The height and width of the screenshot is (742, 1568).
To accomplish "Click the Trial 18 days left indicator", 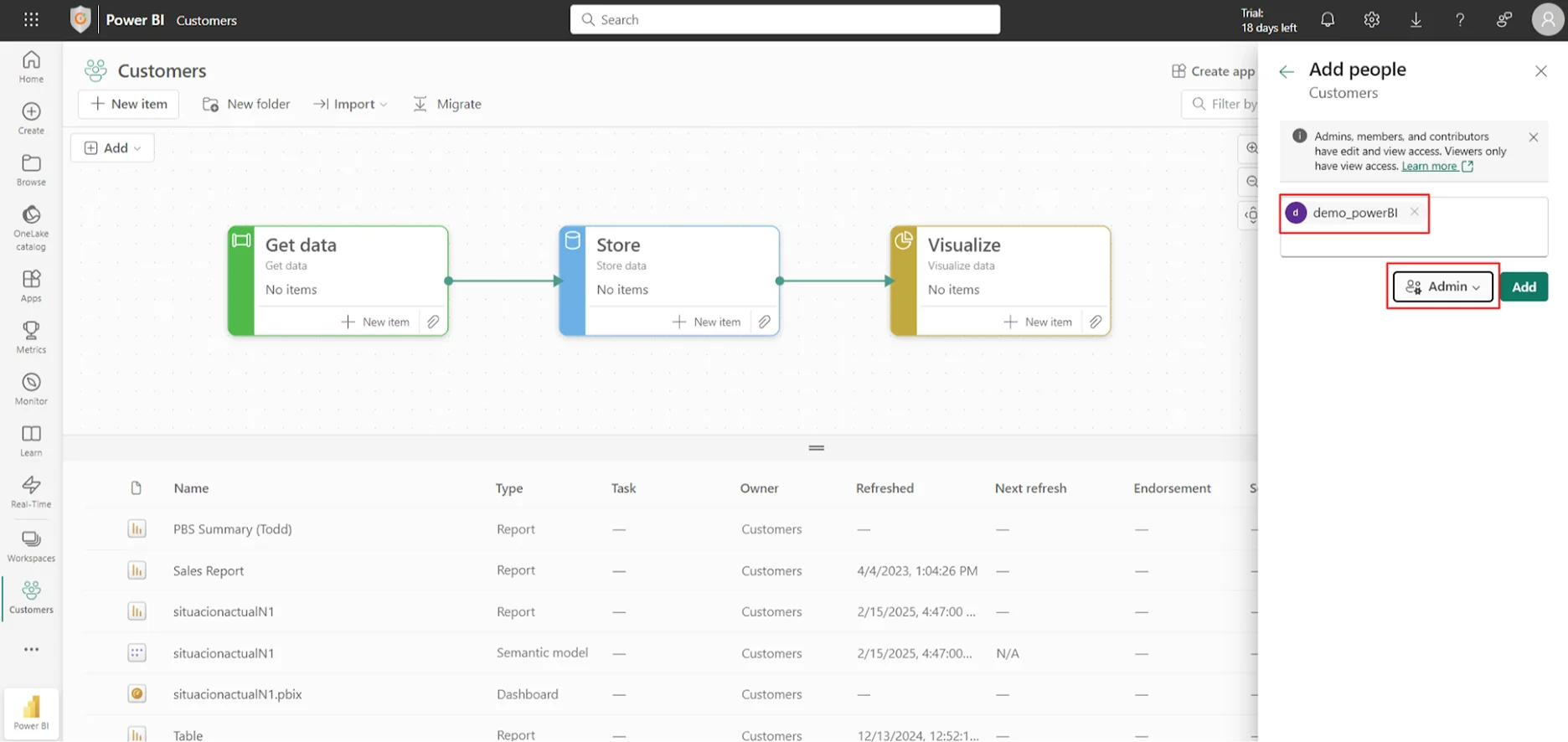I will 1268,20.
